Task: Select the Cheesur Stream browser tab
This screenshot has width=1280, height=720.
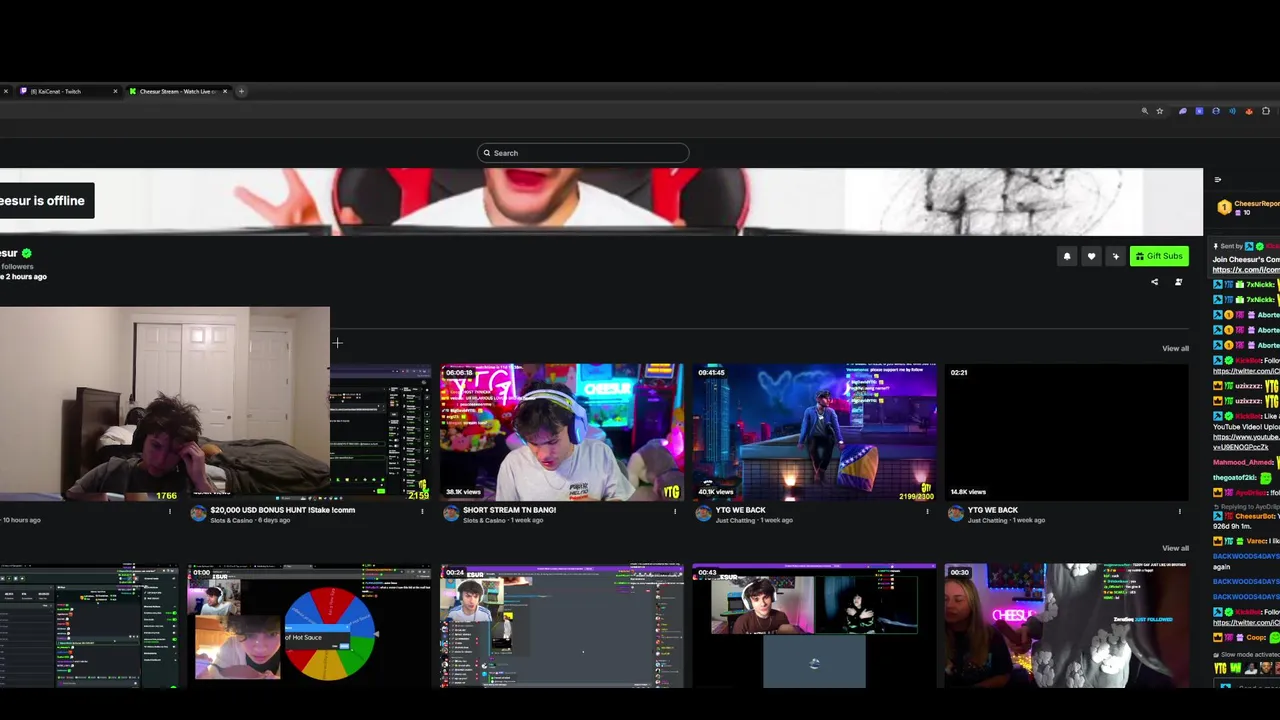Action: (177, 91)
